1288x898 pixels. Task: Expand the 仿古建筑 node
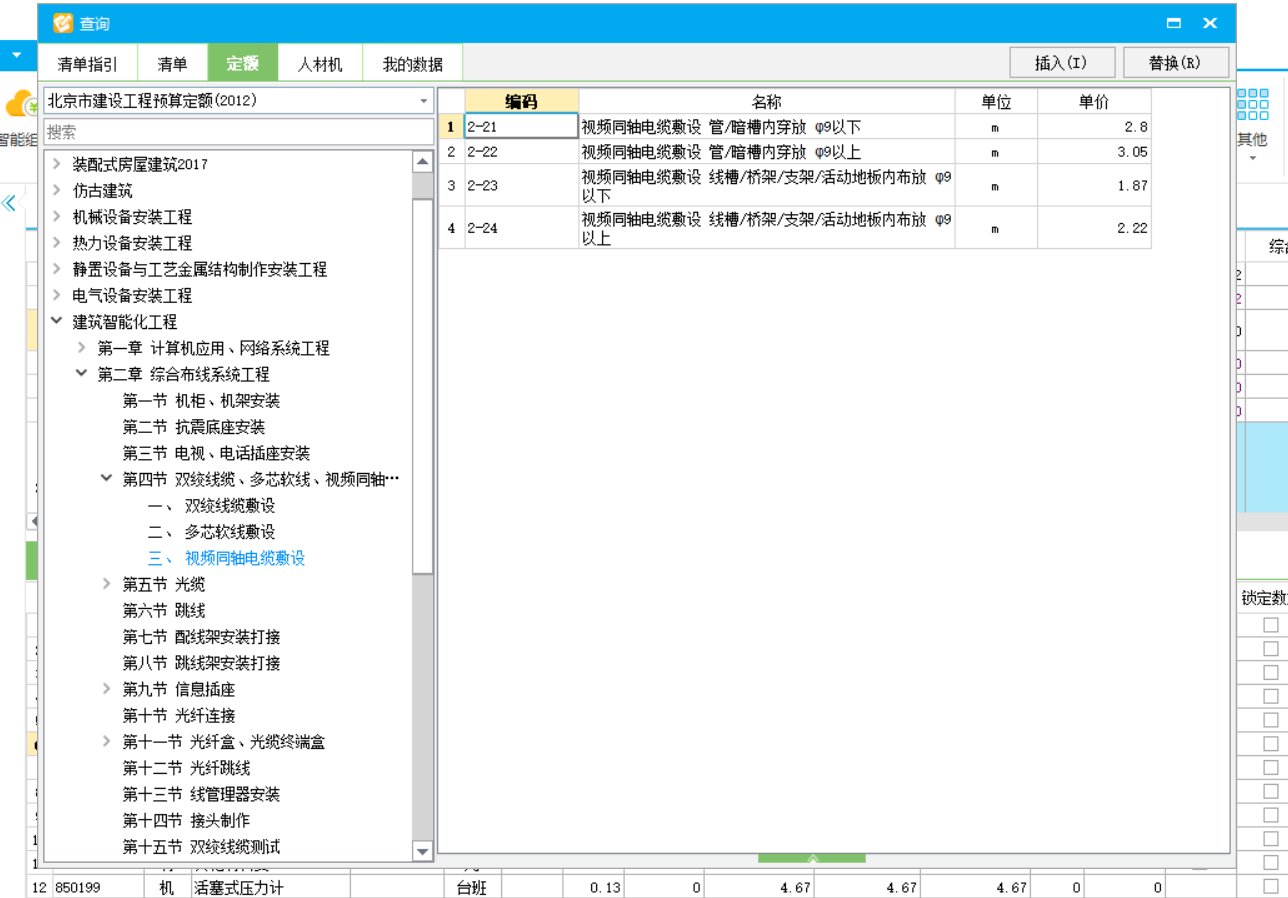[57, 190]
